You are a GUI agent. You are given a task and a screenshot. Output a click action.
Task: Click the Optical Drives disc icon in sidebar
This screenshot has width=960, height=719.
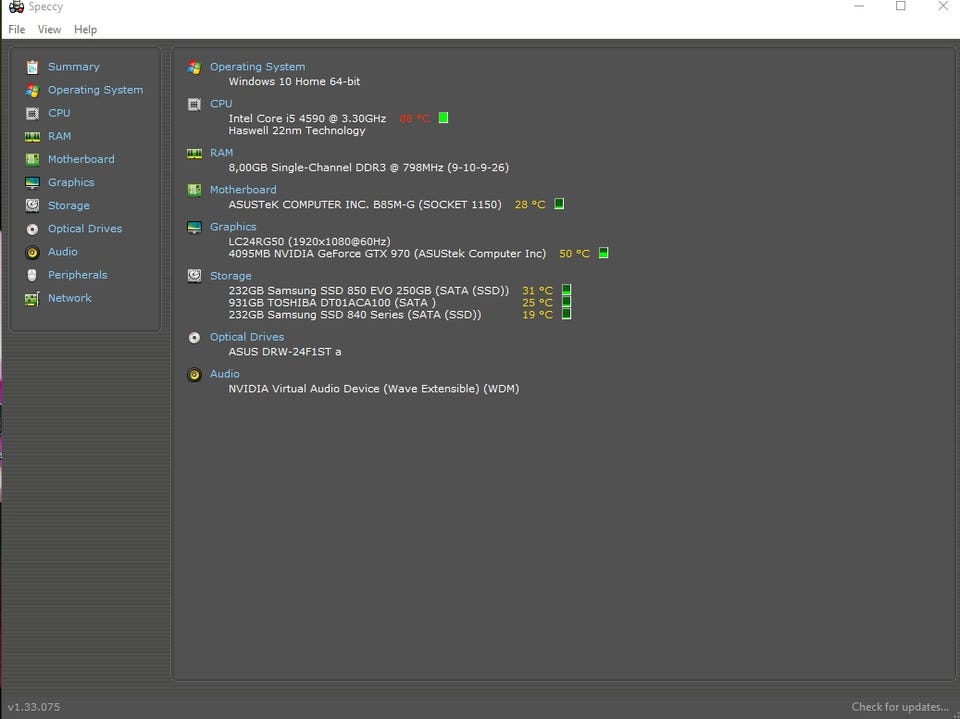tap(32, 229)
